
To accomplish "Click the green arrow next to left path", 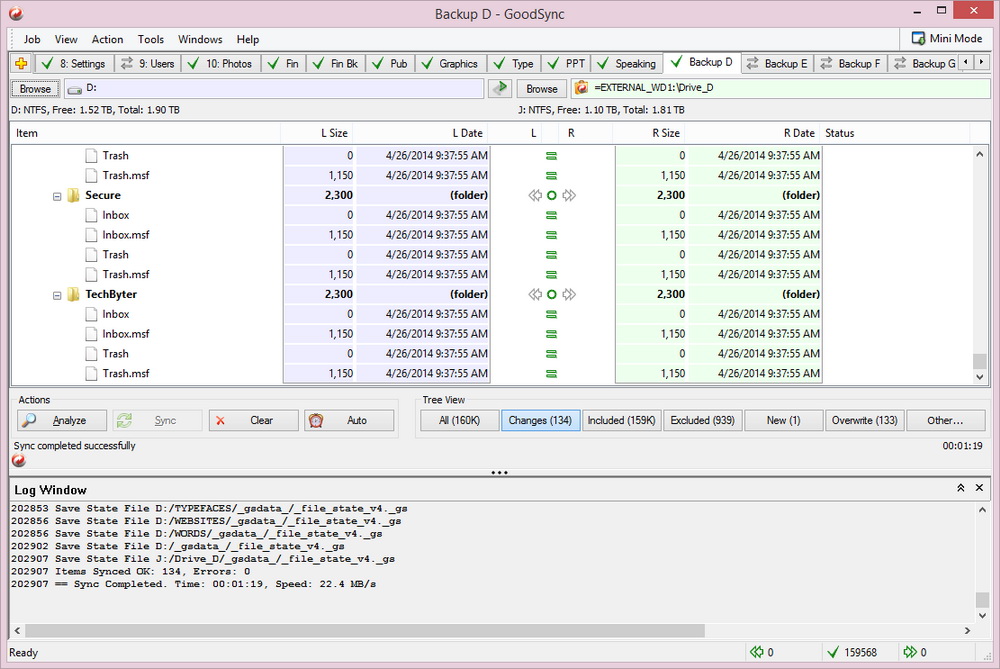I will click(x=501, y=88).
